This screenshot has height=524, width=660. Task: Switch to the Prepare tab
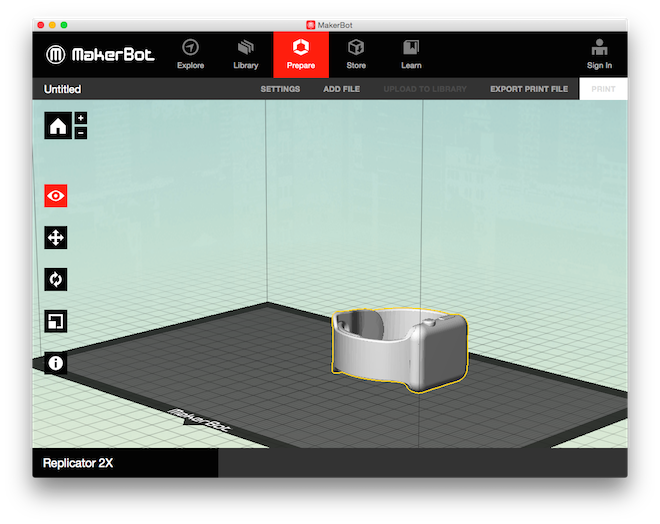301,55
